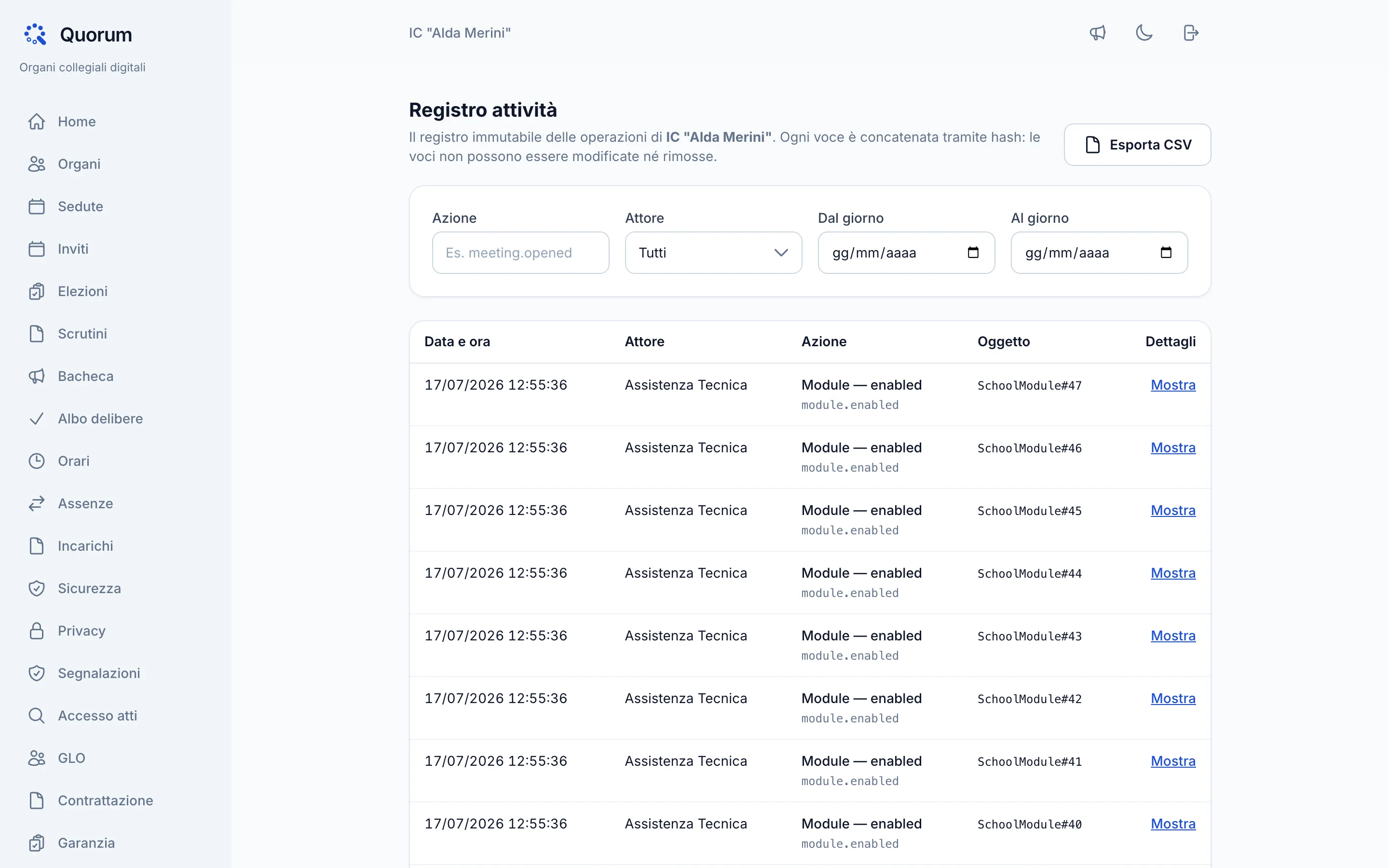The image size is (1389, 868).
Task: Open Bacheca from the sidebar
Action: pyautogui.click(x=85, y=376)
